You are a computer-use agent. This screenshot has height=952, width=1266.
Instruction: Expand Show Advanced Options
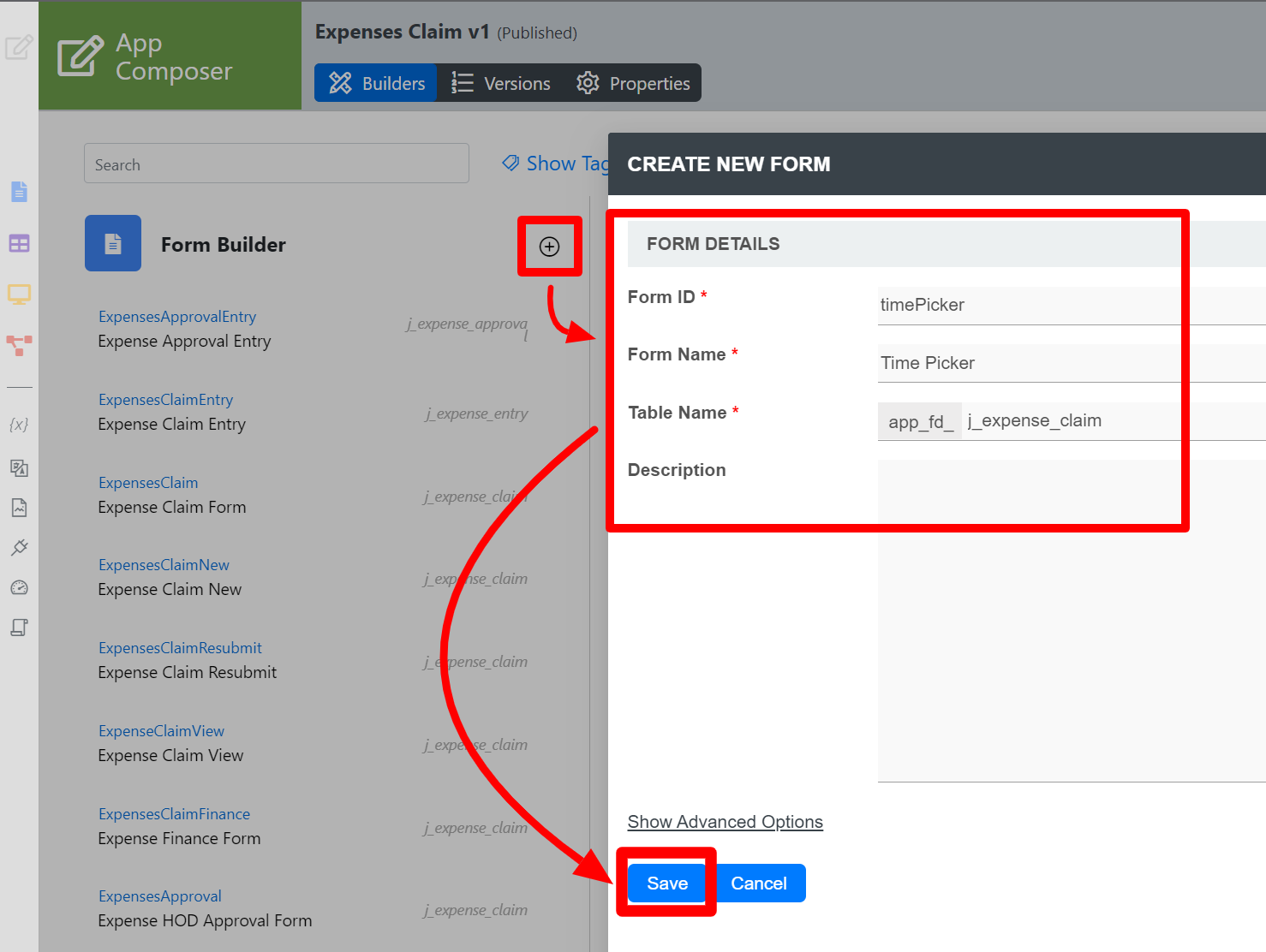725,822
